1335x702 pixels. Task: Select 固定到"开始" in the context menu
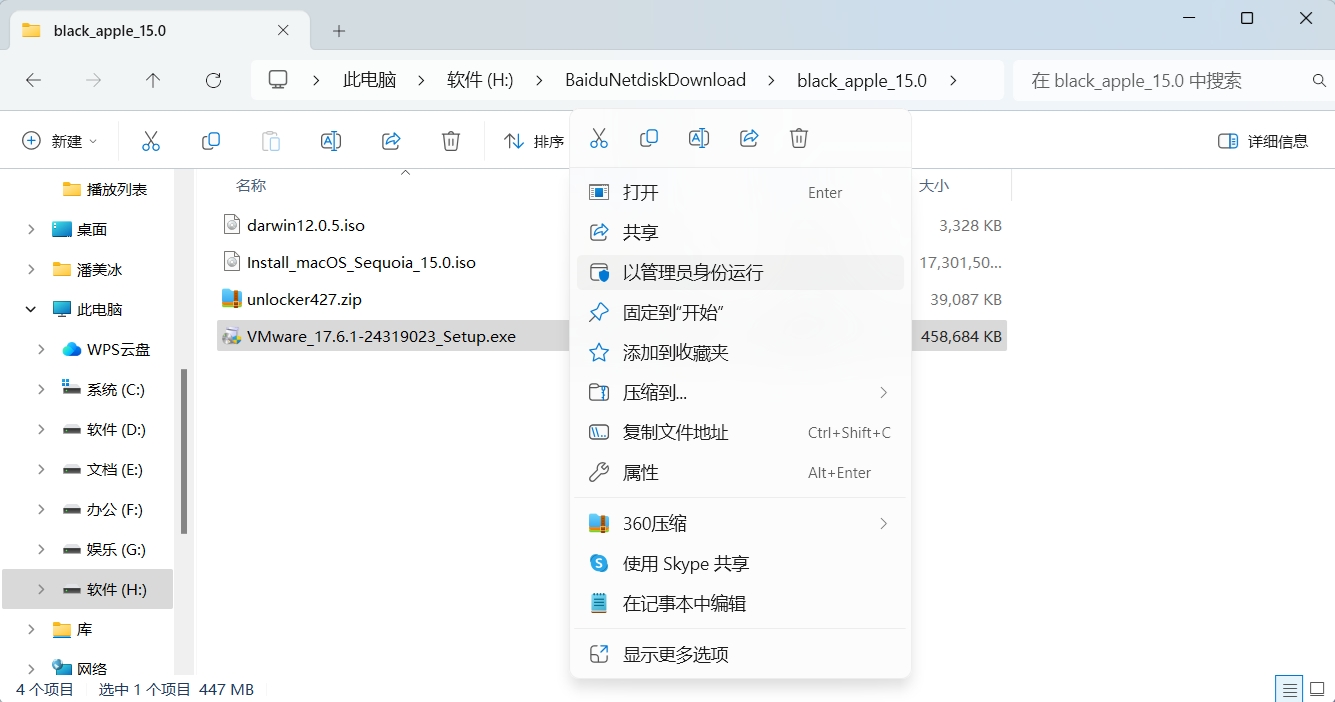[x=740, y=312]
